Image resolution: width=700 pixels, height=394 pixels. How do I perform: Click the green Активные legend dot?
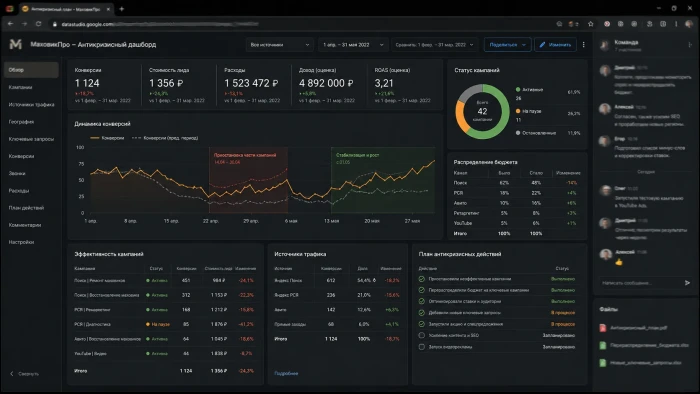click(518, 90)
